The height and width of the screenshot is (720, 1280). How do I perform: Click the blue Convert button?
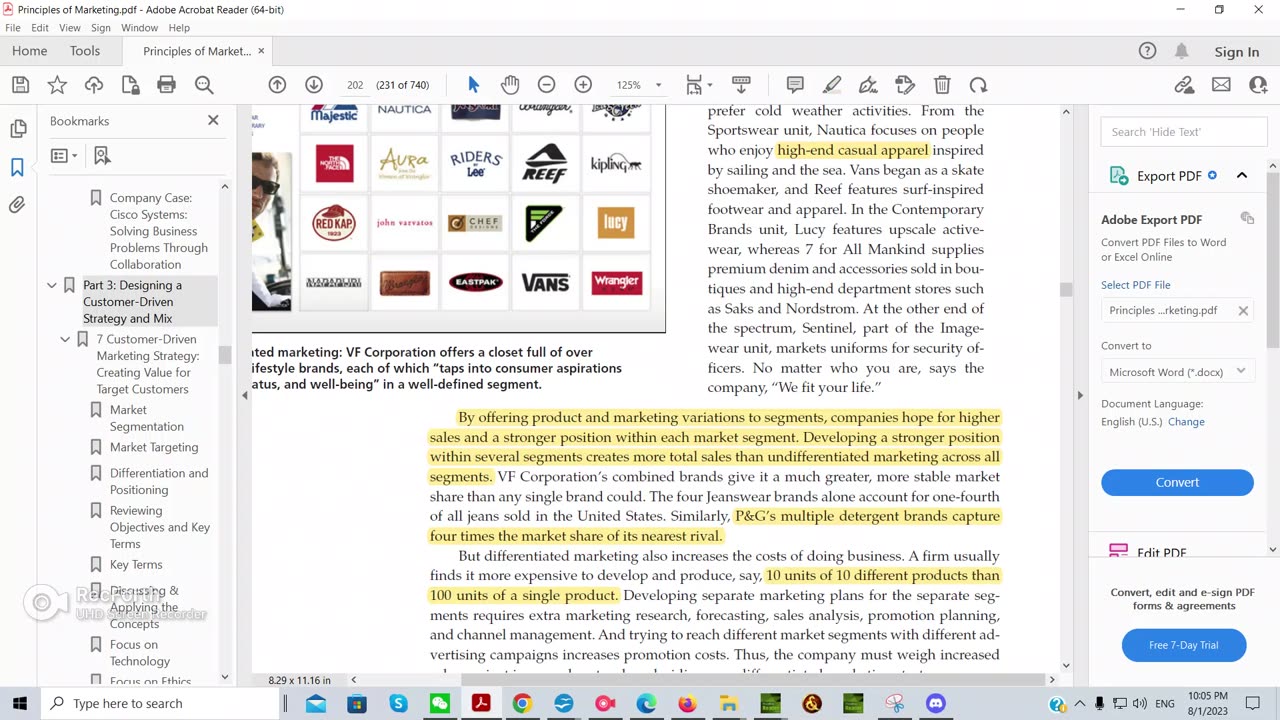tap(1177, 482)
